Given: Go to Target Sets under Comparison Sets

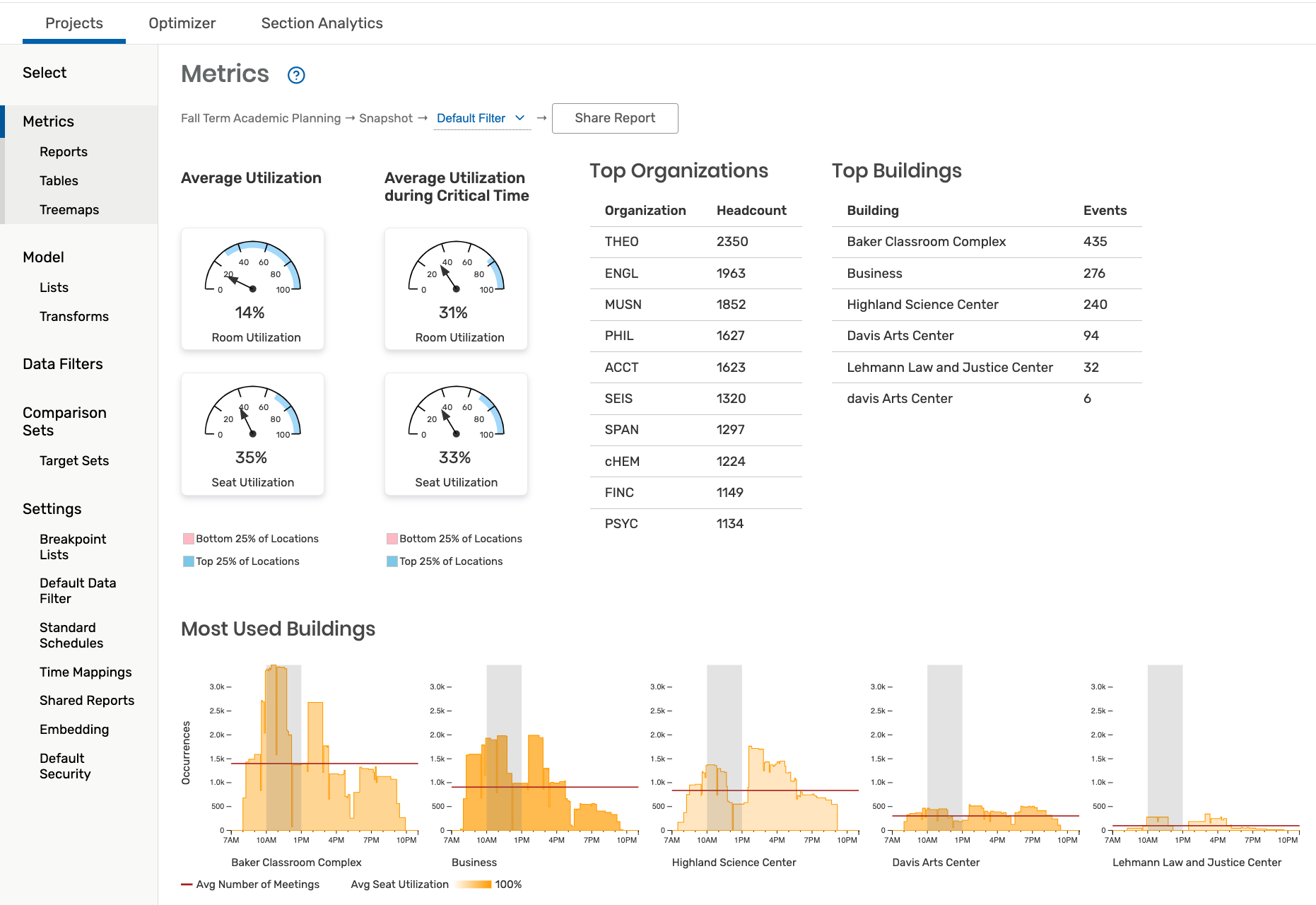Looking at the screenshot, I should [74, 460].
